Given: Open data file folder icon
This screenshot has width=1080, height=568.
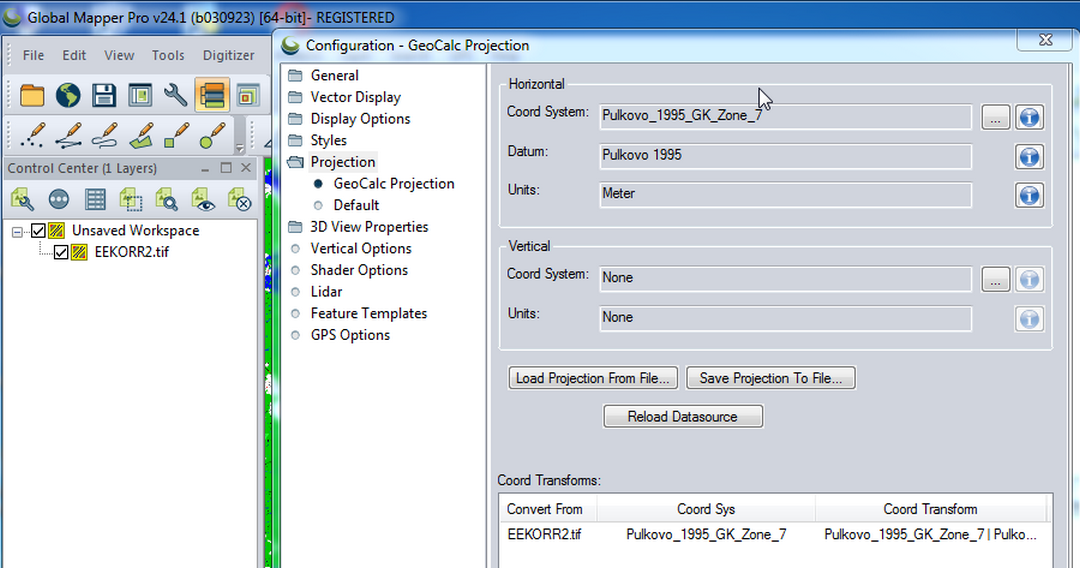Looking at the screenshot, I should [x=32, y=95].
